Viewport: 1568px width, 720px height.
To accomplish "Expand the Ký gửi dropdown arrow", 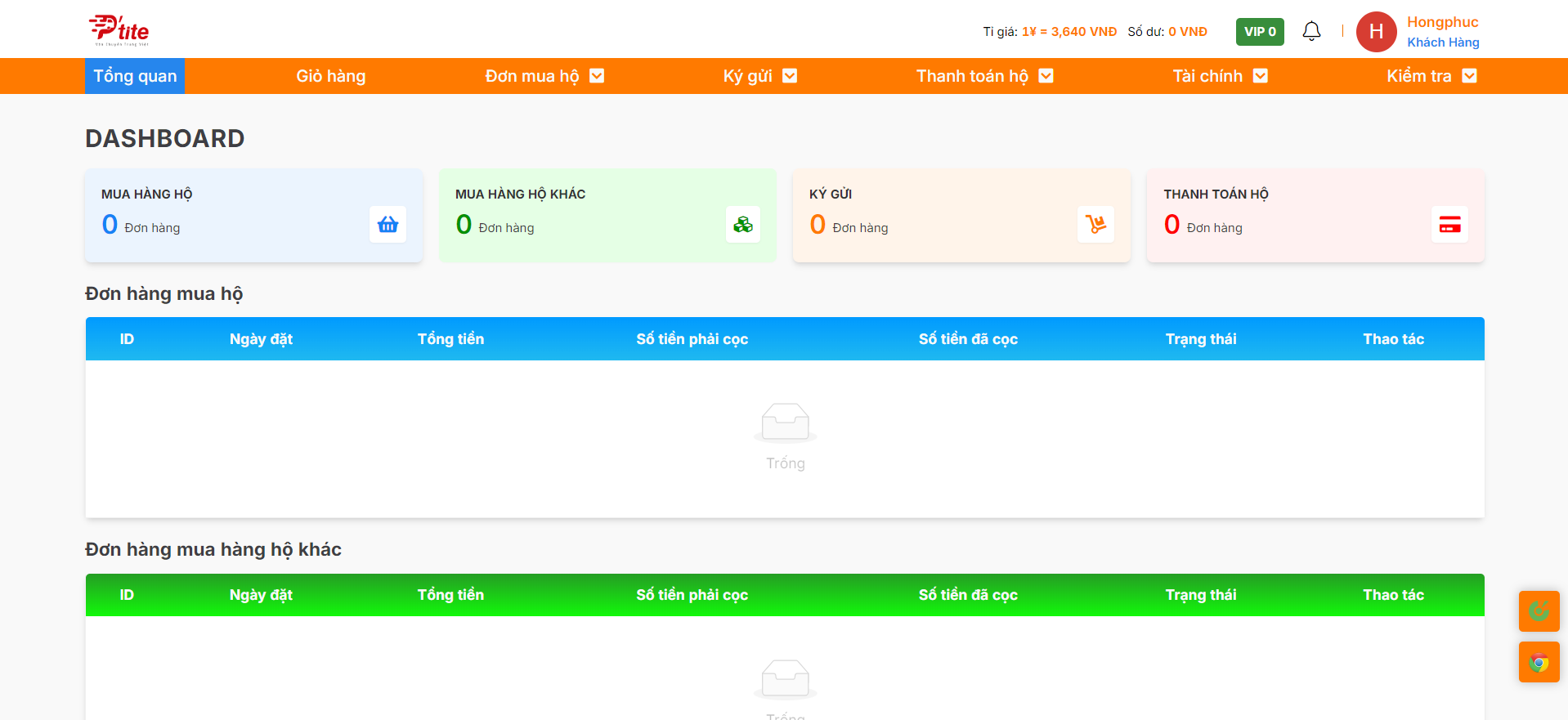I will pyautogui.click(x=790, y=76).
